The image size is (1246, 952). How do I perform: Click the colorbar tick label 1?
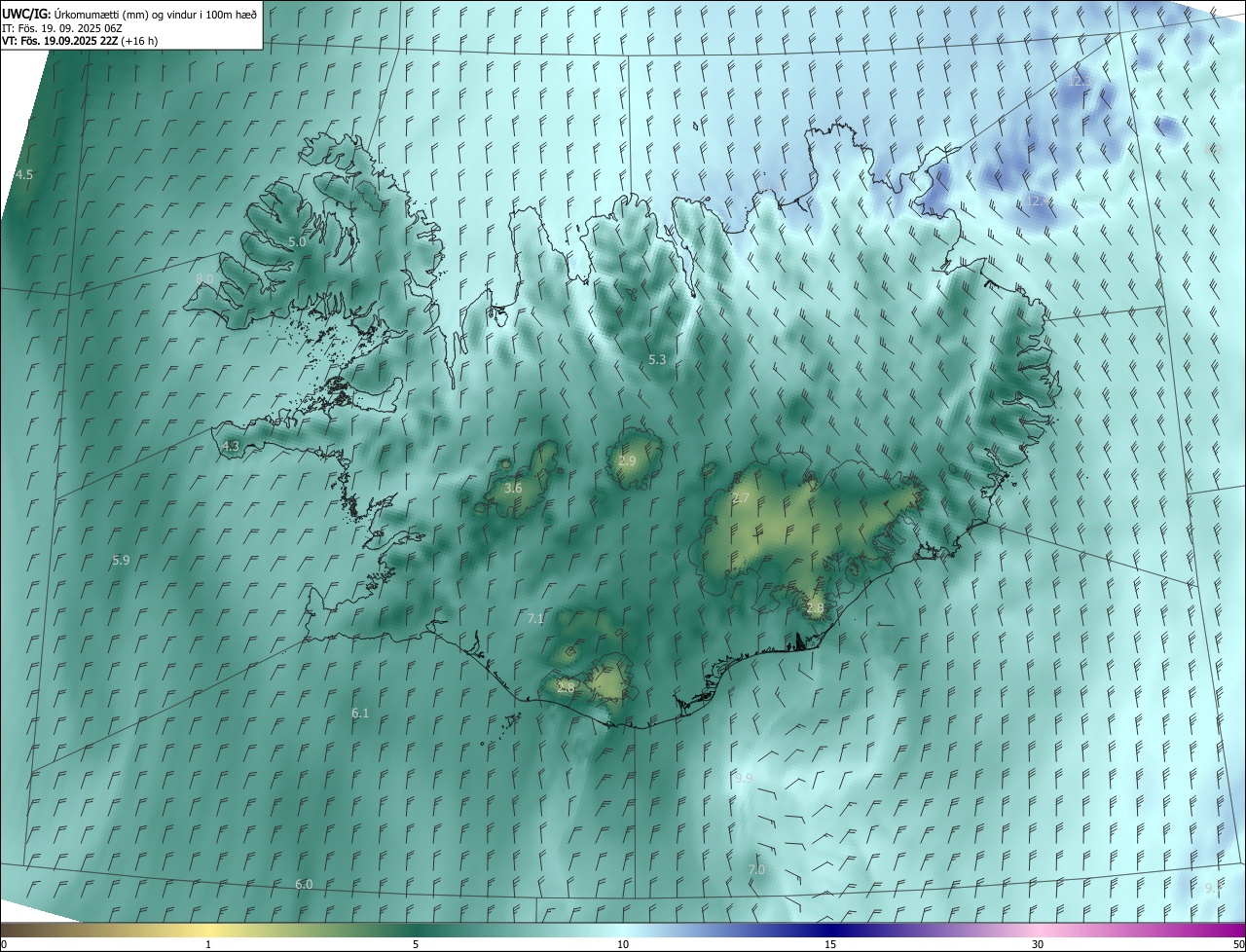(x=208, y=945)
